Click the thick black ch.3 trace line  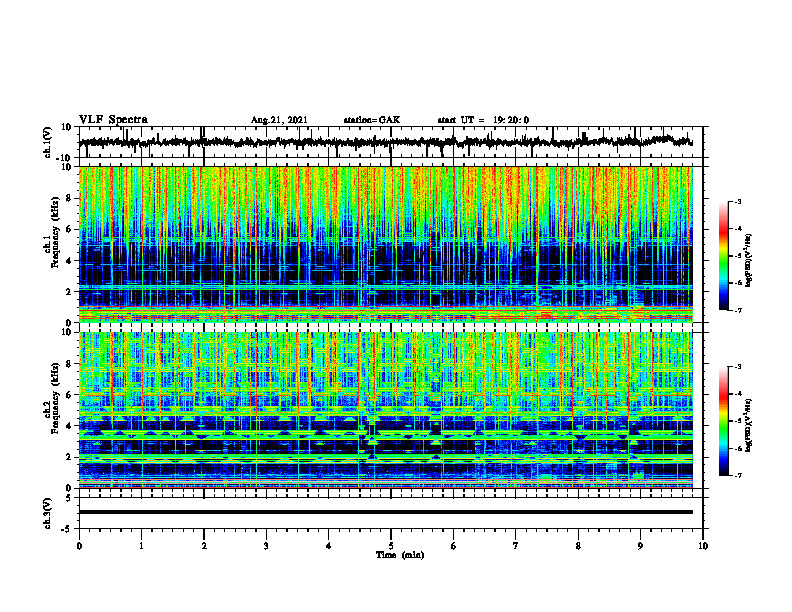click(x=385, y=512)
